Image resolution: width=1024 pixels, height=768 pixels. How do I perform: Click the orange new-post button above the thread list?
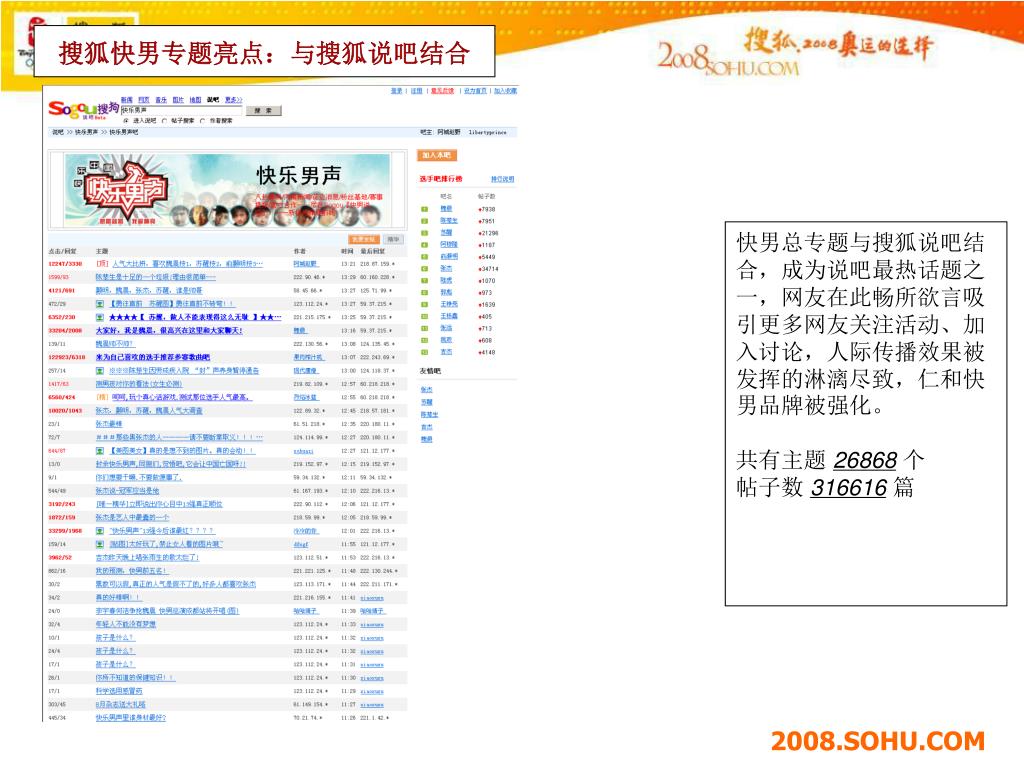[x=364, y=240]
